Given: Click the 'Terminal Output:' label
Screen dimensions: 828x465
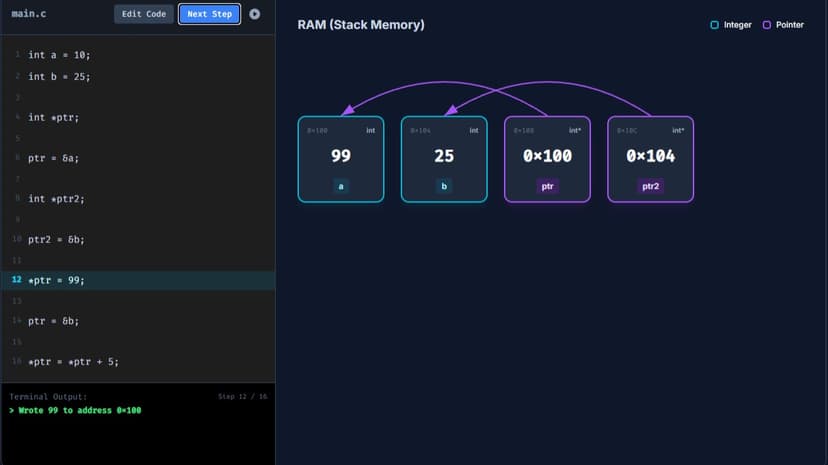Looking at the screenshot, I should point(48,396).
